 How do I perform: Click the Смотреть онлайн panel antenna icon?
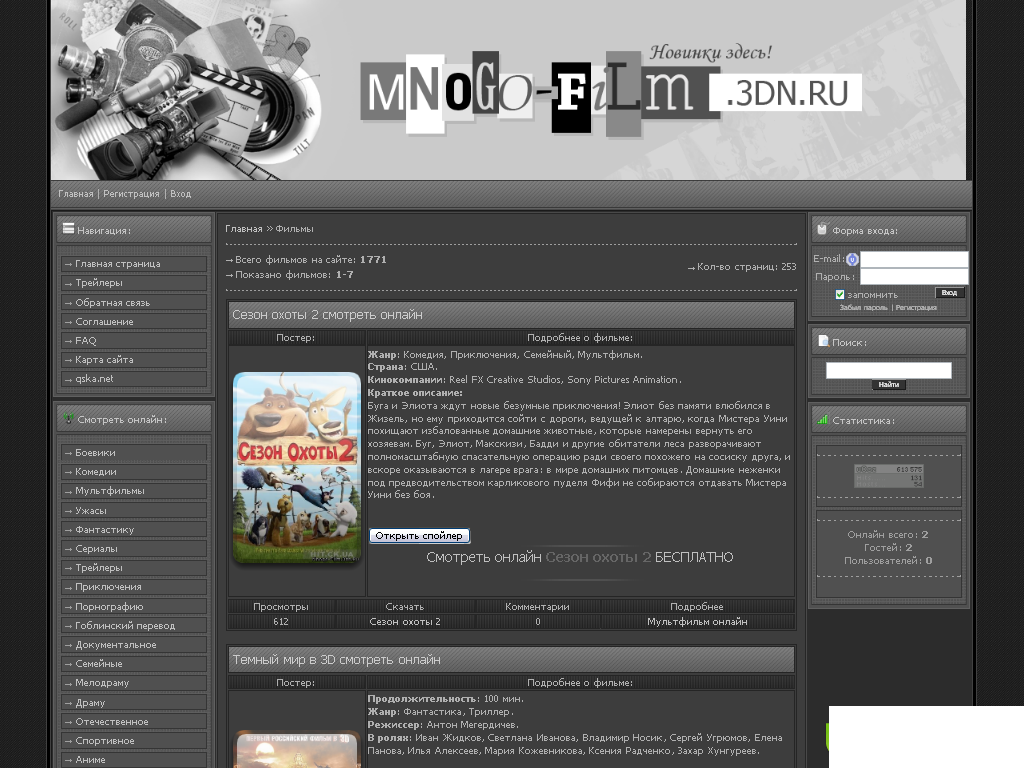tap(68, 418)
